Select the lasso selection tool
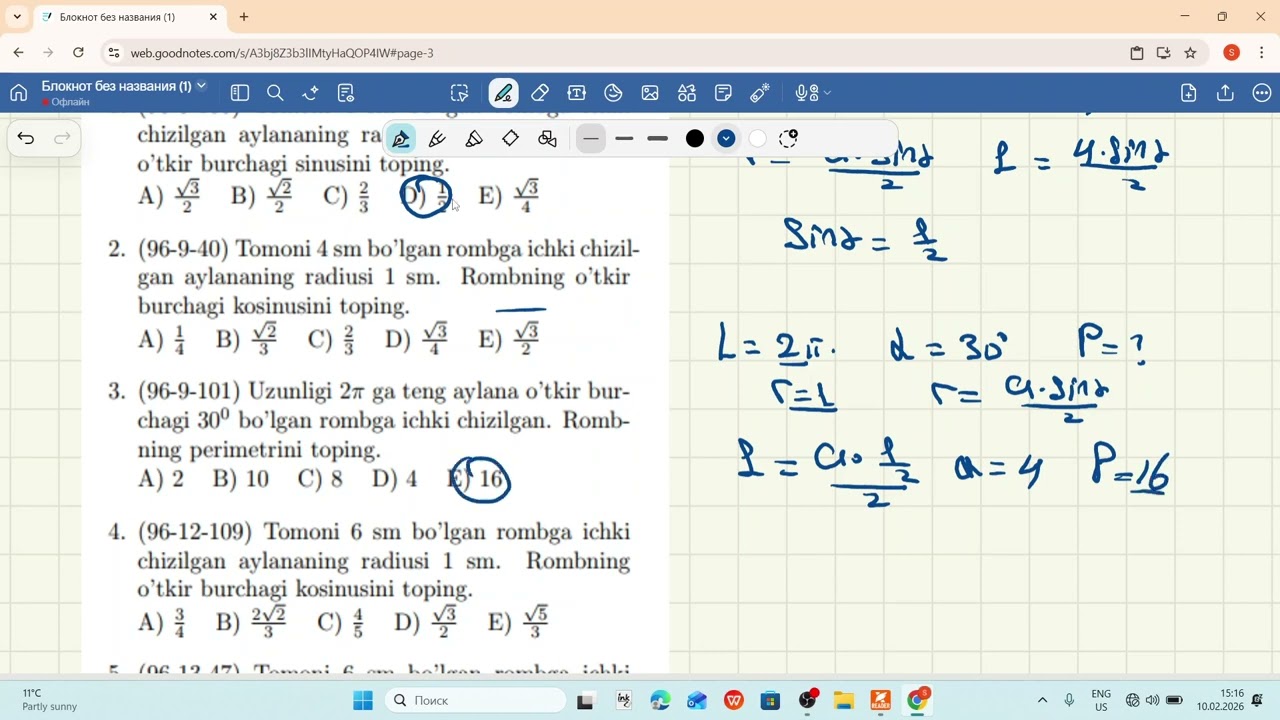This screenshot has height=720, width=1280. (x=460, y=93)
